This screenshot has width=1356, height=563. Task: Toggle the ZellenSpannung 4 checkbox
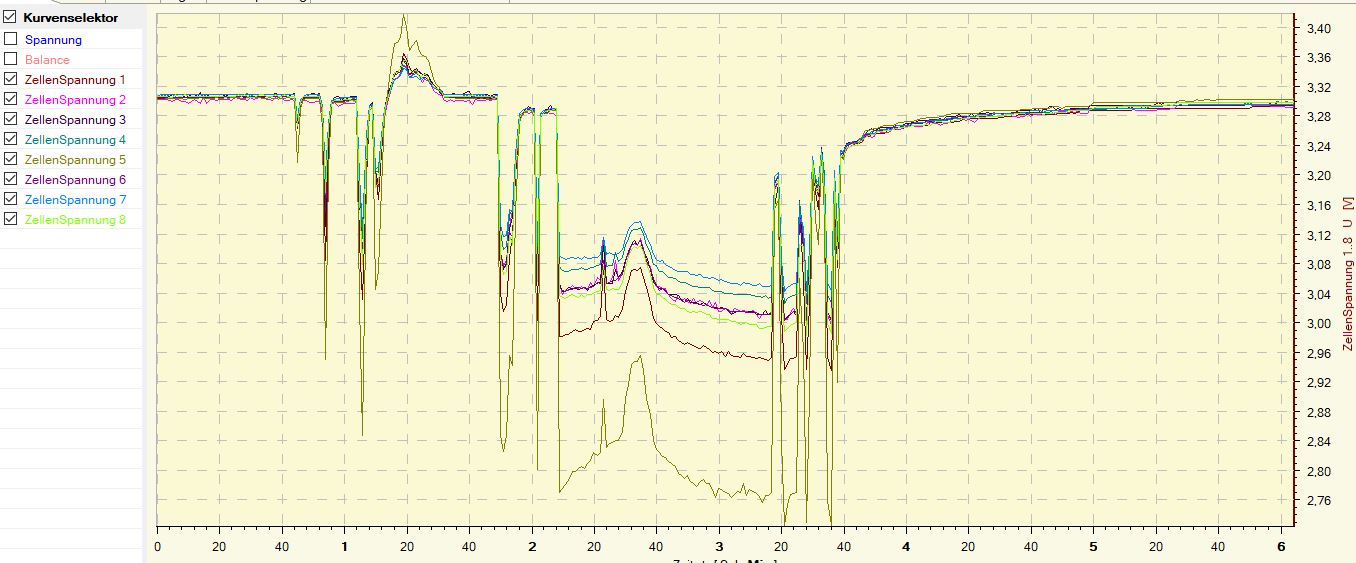10,139
